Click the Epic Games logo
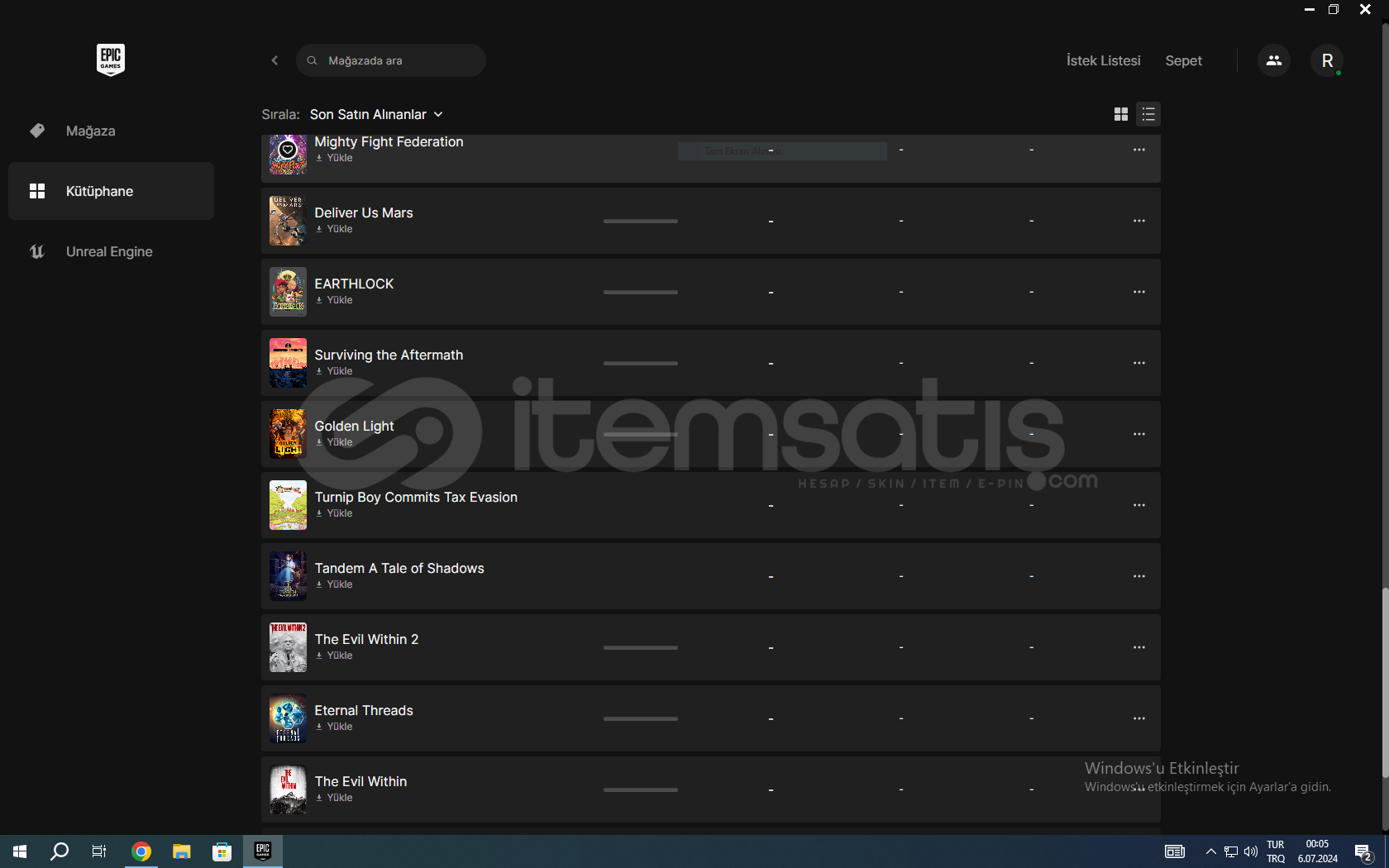Image resolution: width=1389 pixels, height=868 pixels. (111, 60)
